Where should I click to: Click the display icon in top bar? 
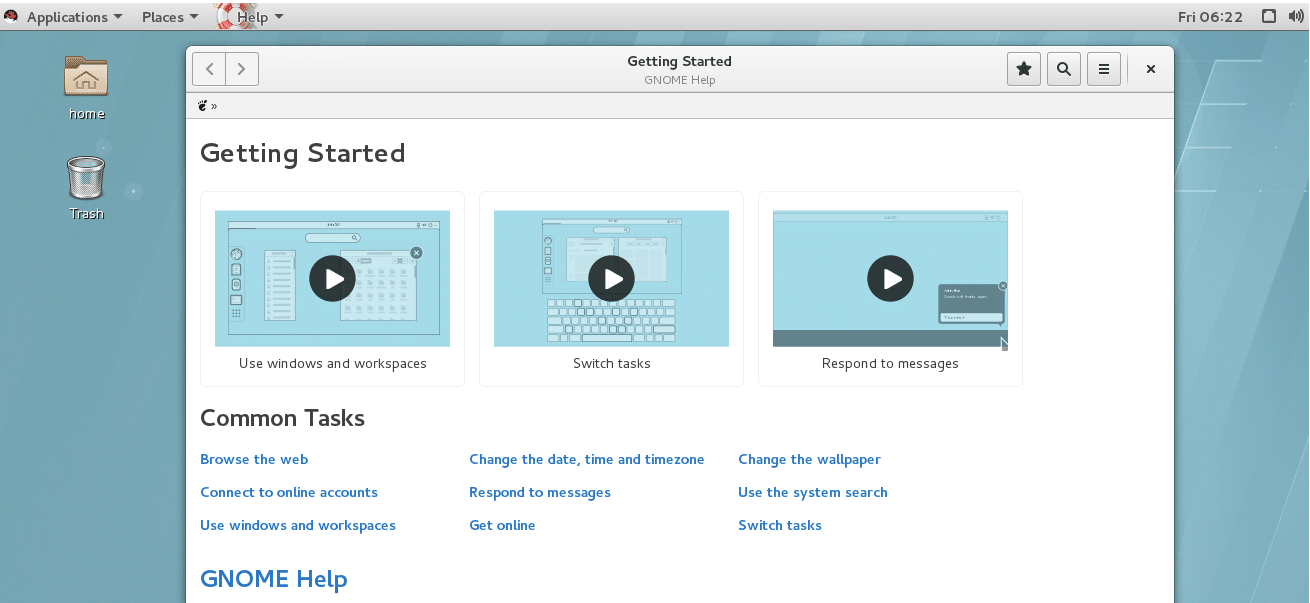pyautogui.click(x=1268, y=16)
